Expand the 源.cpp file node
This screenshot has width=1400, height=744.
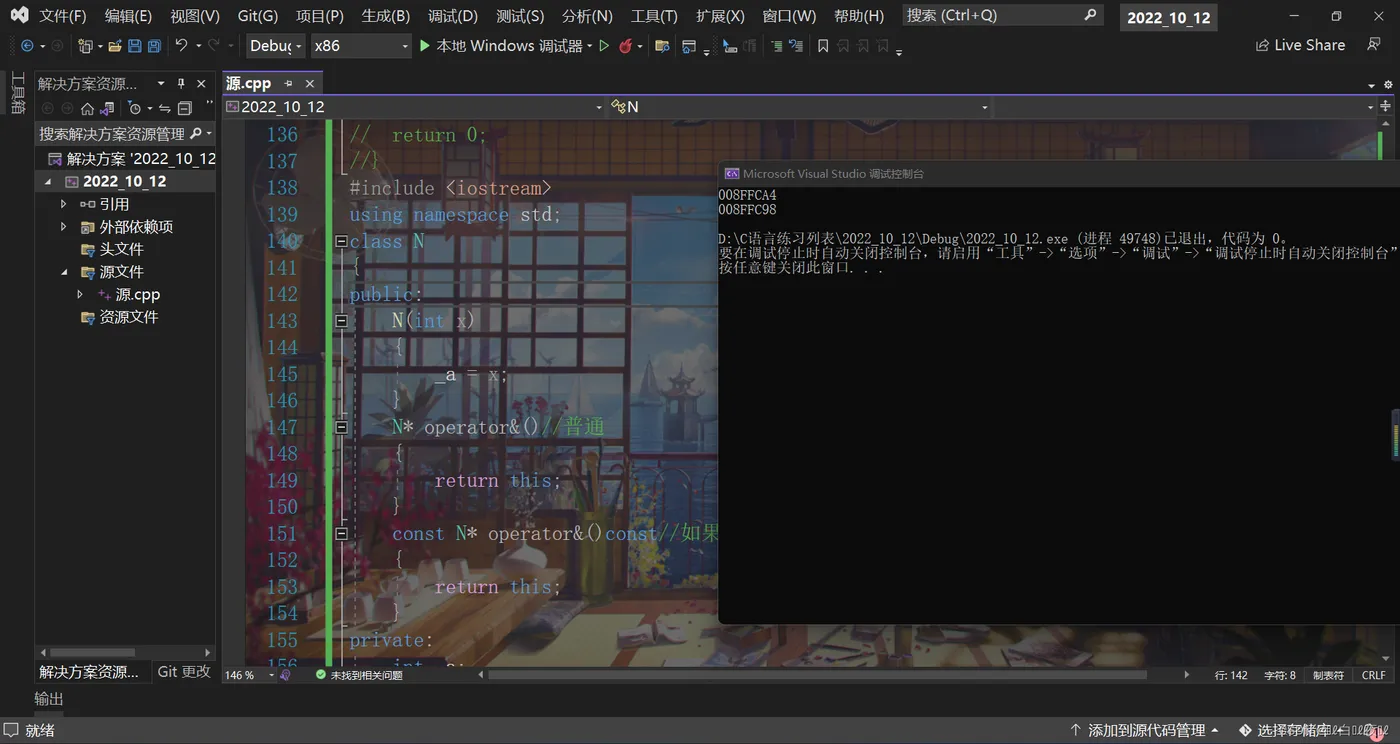point(80,295)
